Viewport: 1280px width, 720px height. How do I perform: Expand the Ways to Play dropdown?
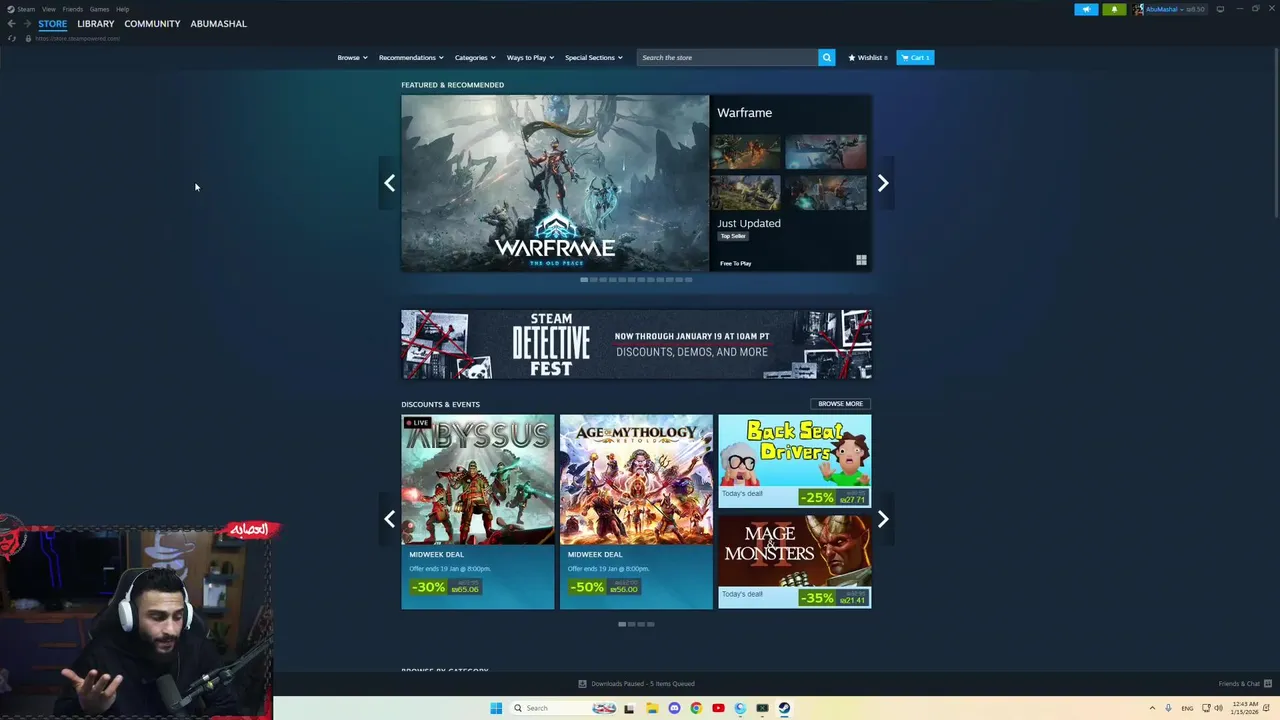(530, 57)
